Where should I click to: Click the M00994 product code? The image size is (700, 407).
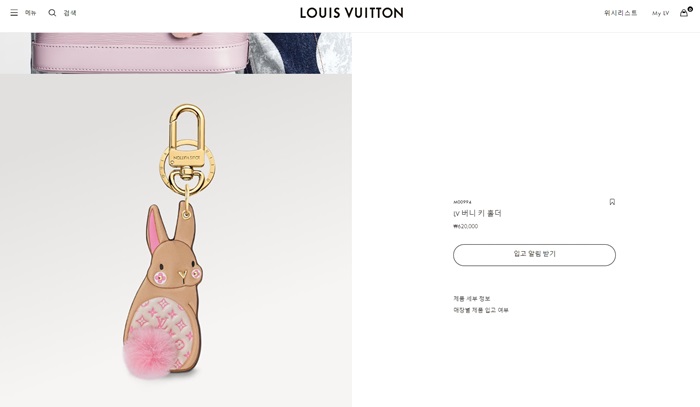coord(462,202)
